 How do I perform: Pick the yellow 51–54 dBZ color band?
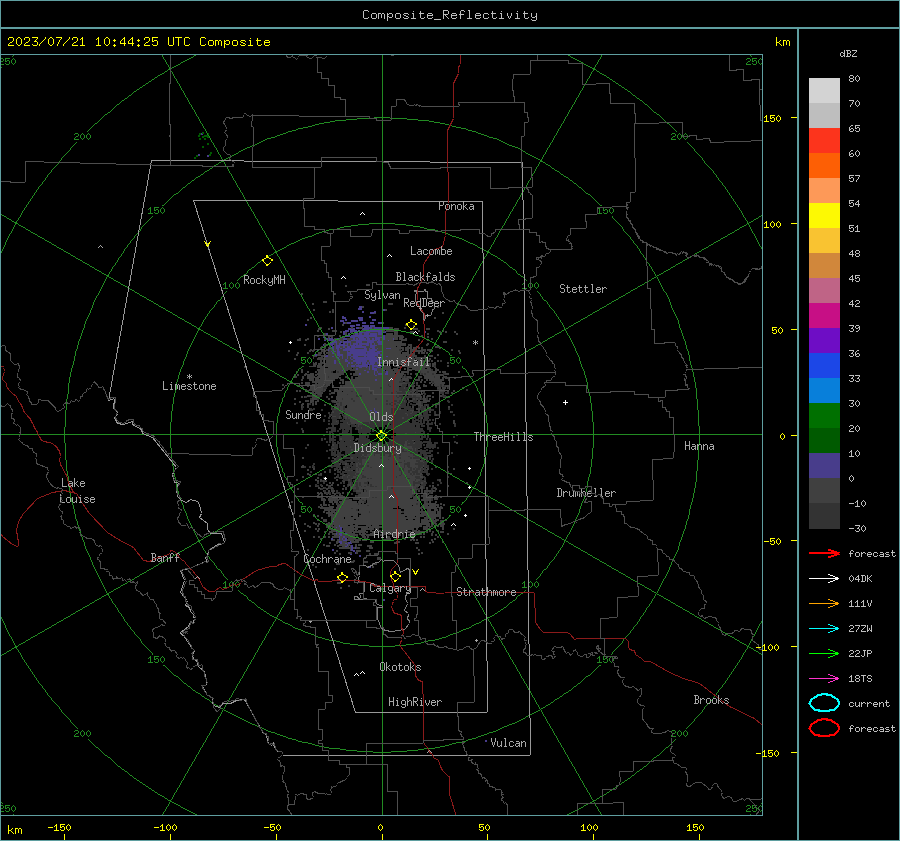pos(824,216)
